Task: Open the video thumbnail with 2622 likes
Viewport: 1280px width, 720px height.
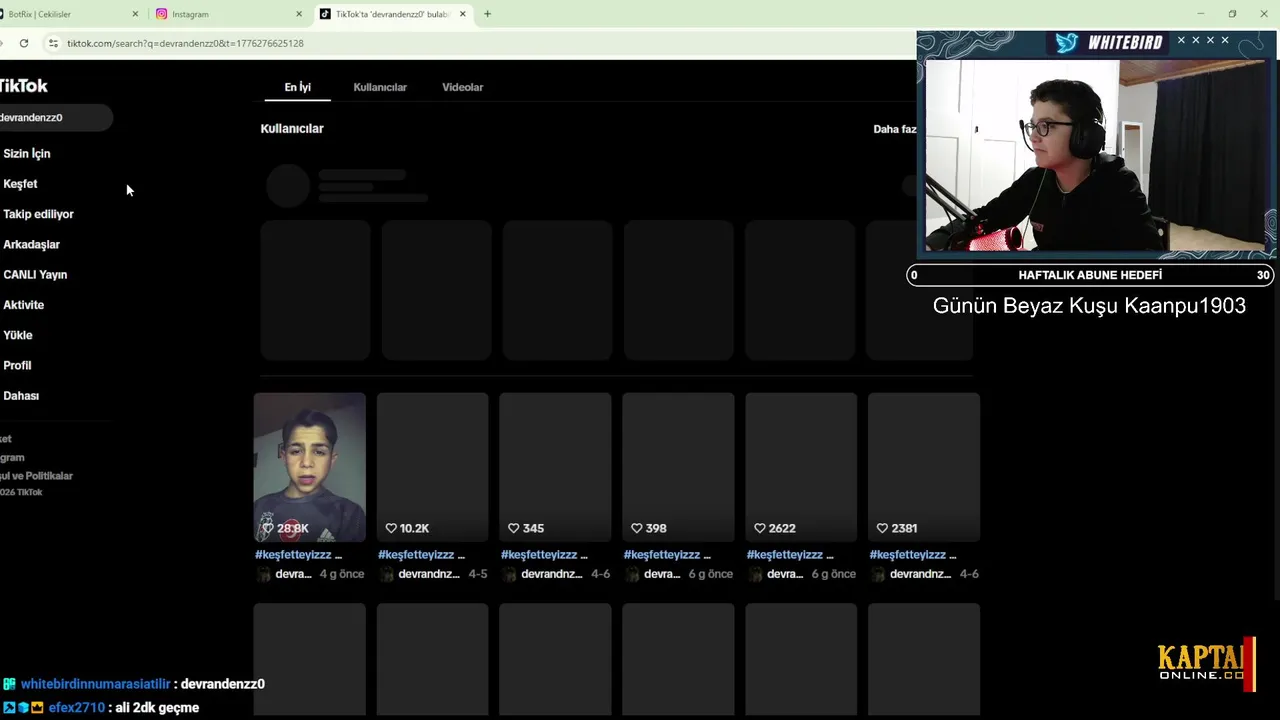Action: tap(801, 467)
